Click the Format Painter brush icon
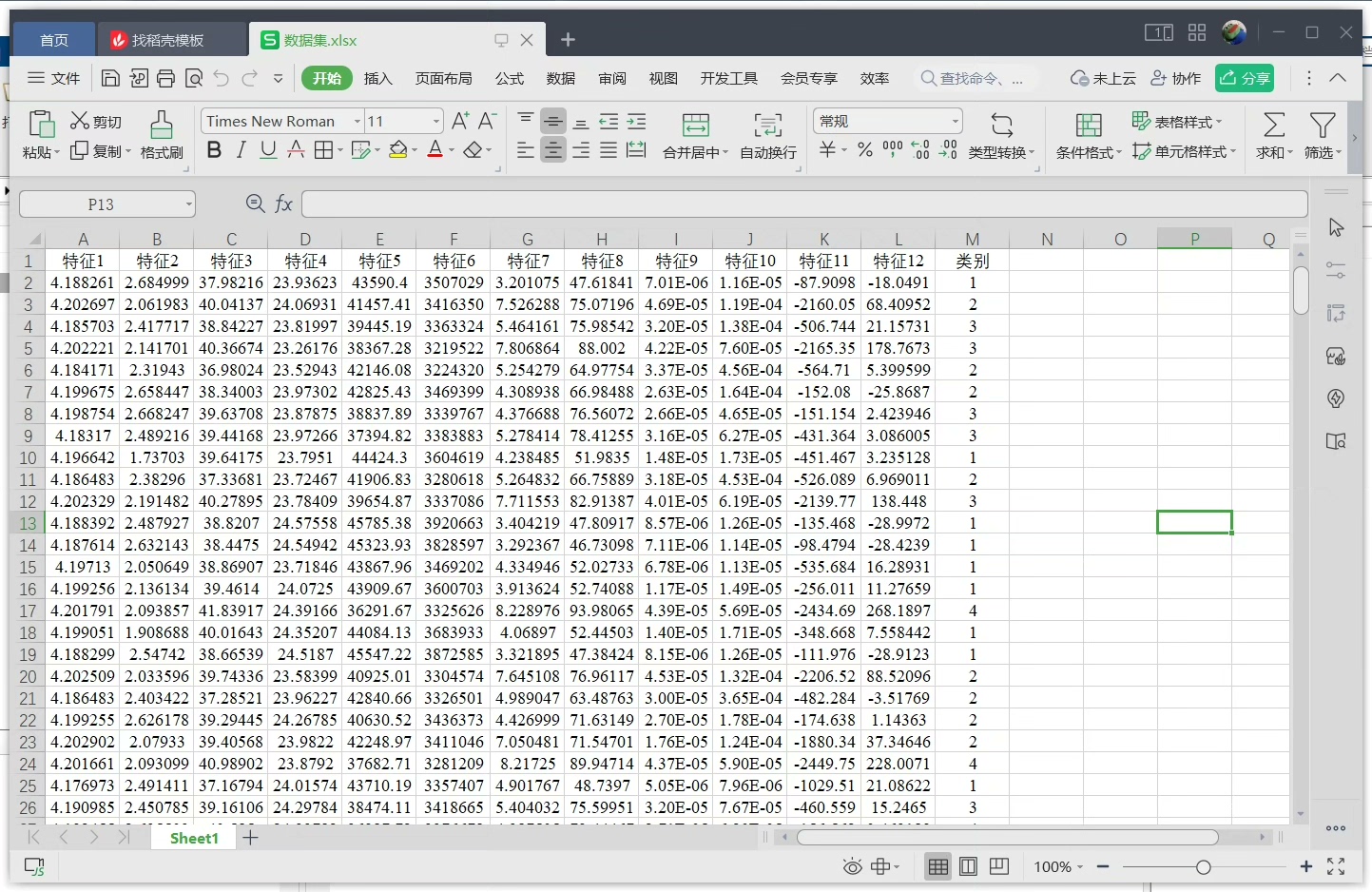The image size is (1372, 892). click(x=162, y=125)
